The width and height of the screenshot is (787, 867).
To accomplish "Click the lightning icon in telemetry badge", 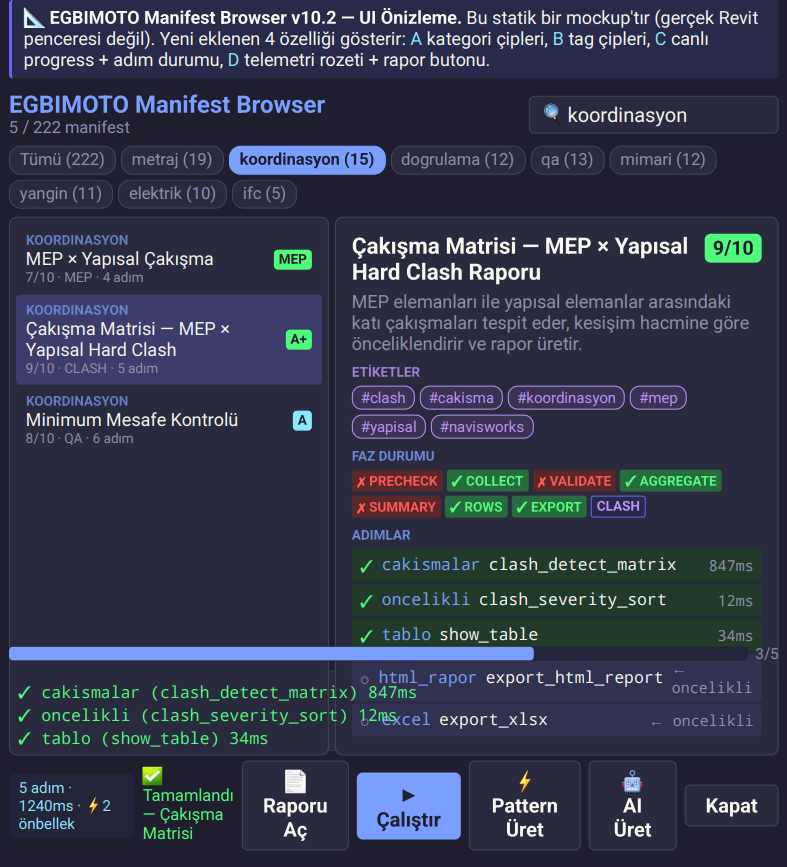I will coord(93,806).
